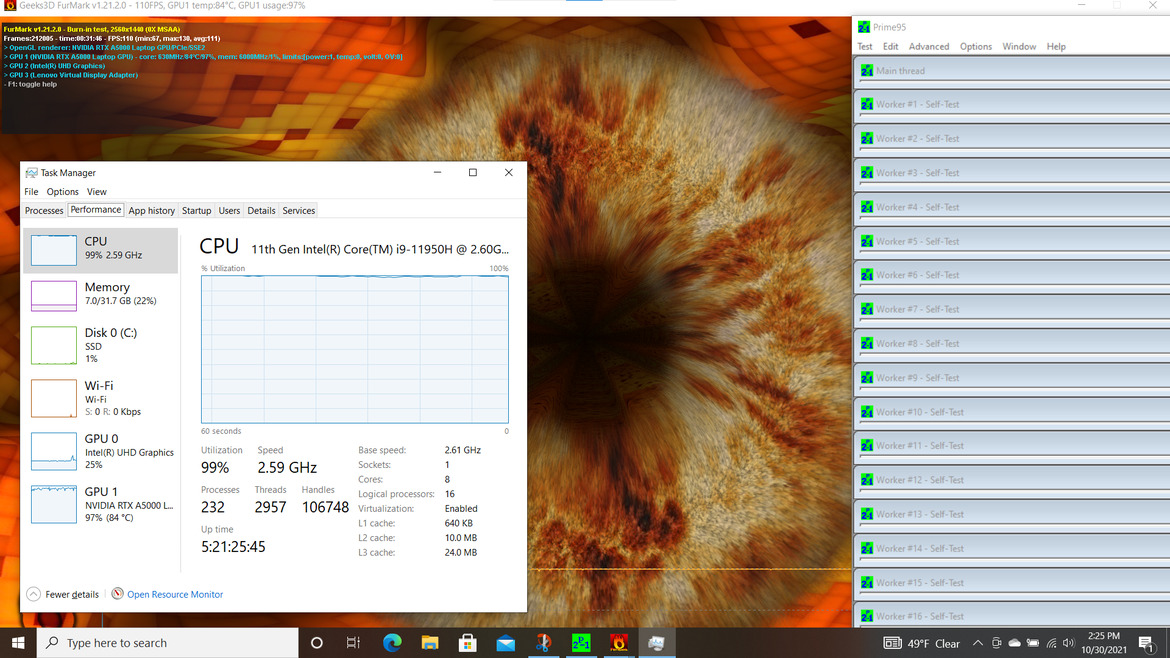This screenshot has height=658, width=1170.
Task: Go to the Startup tab
Action: [196, 210]
